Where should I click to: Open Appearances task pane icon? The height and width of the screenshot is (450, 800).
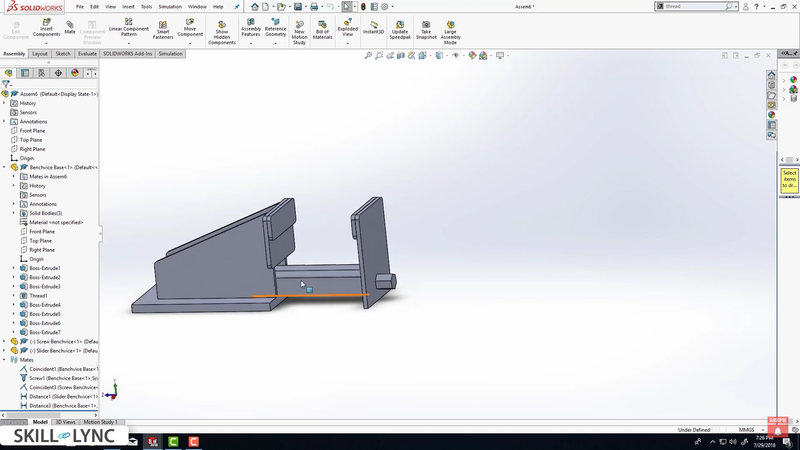click(771, 114)
